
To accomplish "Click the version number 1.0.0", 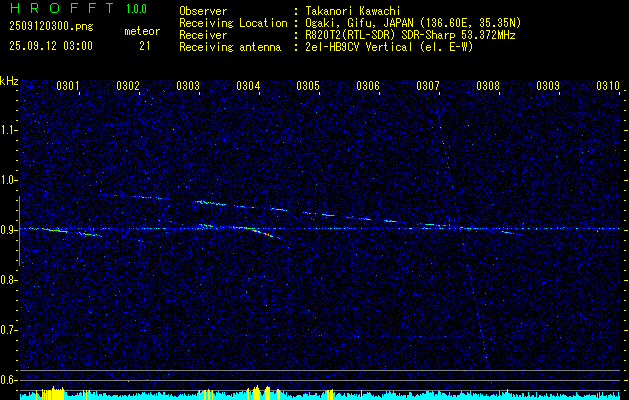I will coord(136,8).
